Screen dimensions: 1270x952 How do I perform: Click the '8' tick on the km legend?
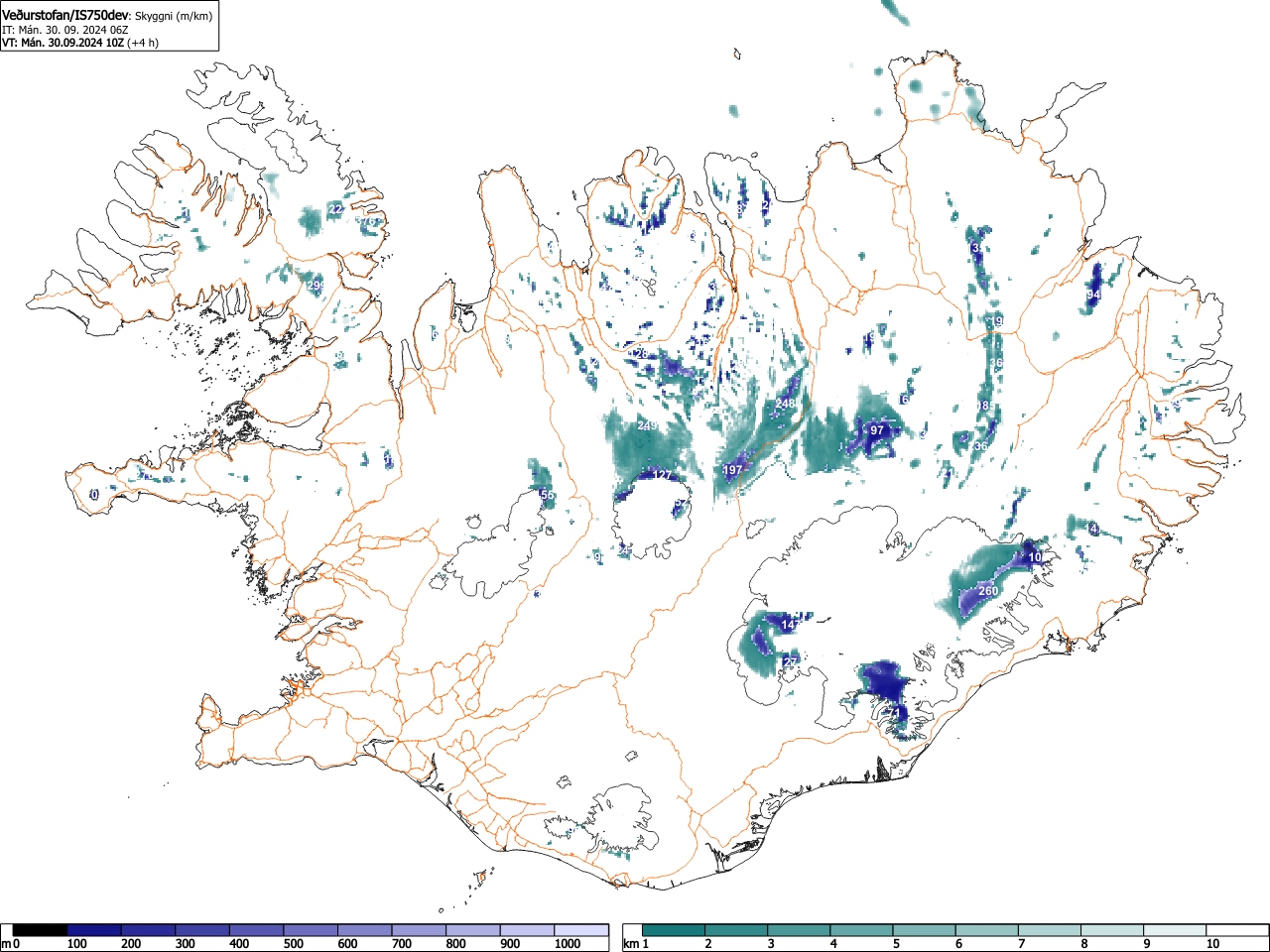coord(1082,944)
